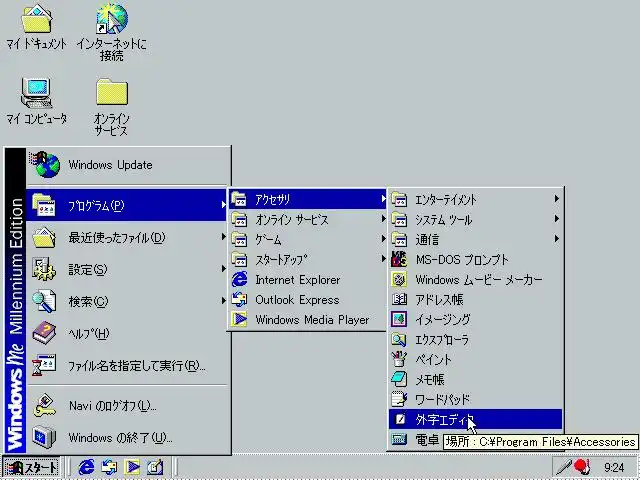The image size is (640, 480).
Task: Click the プログラム folder icon in Start menu
Action: 44,205
